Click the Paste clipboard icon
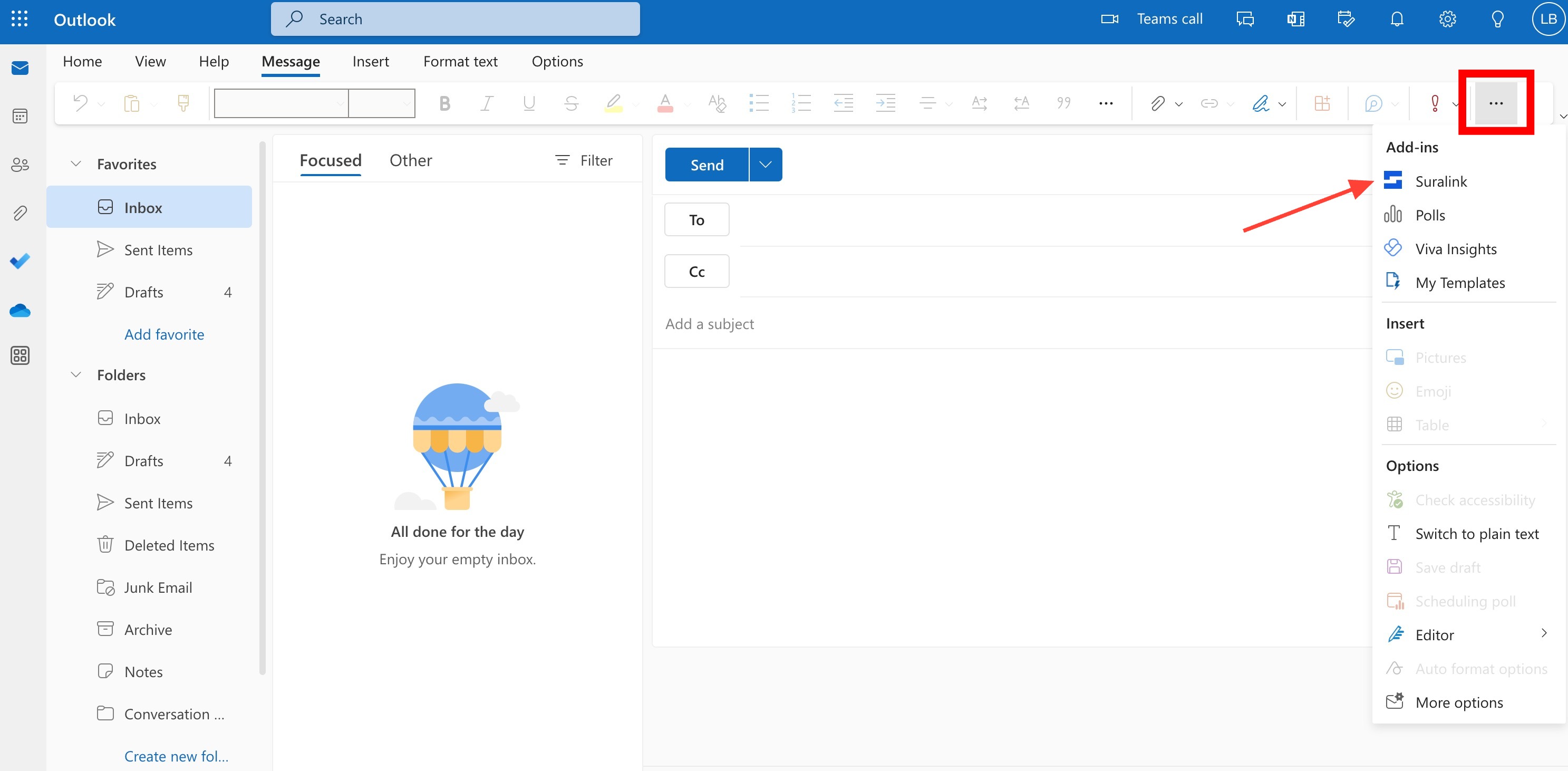Viewport: 1568px width, 771px height. (131, 103)
